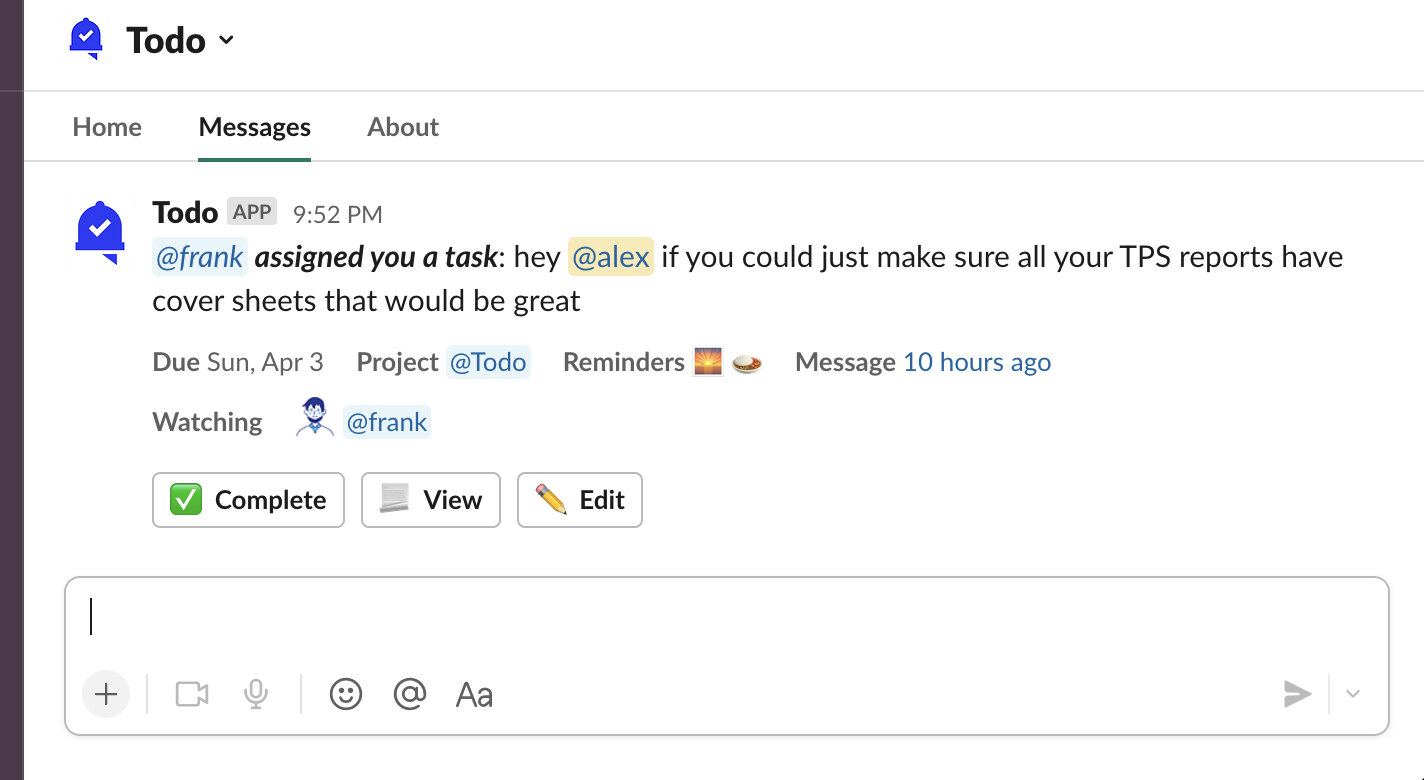
Task: Click the food bowl reminder emoji
Action: 747,362
